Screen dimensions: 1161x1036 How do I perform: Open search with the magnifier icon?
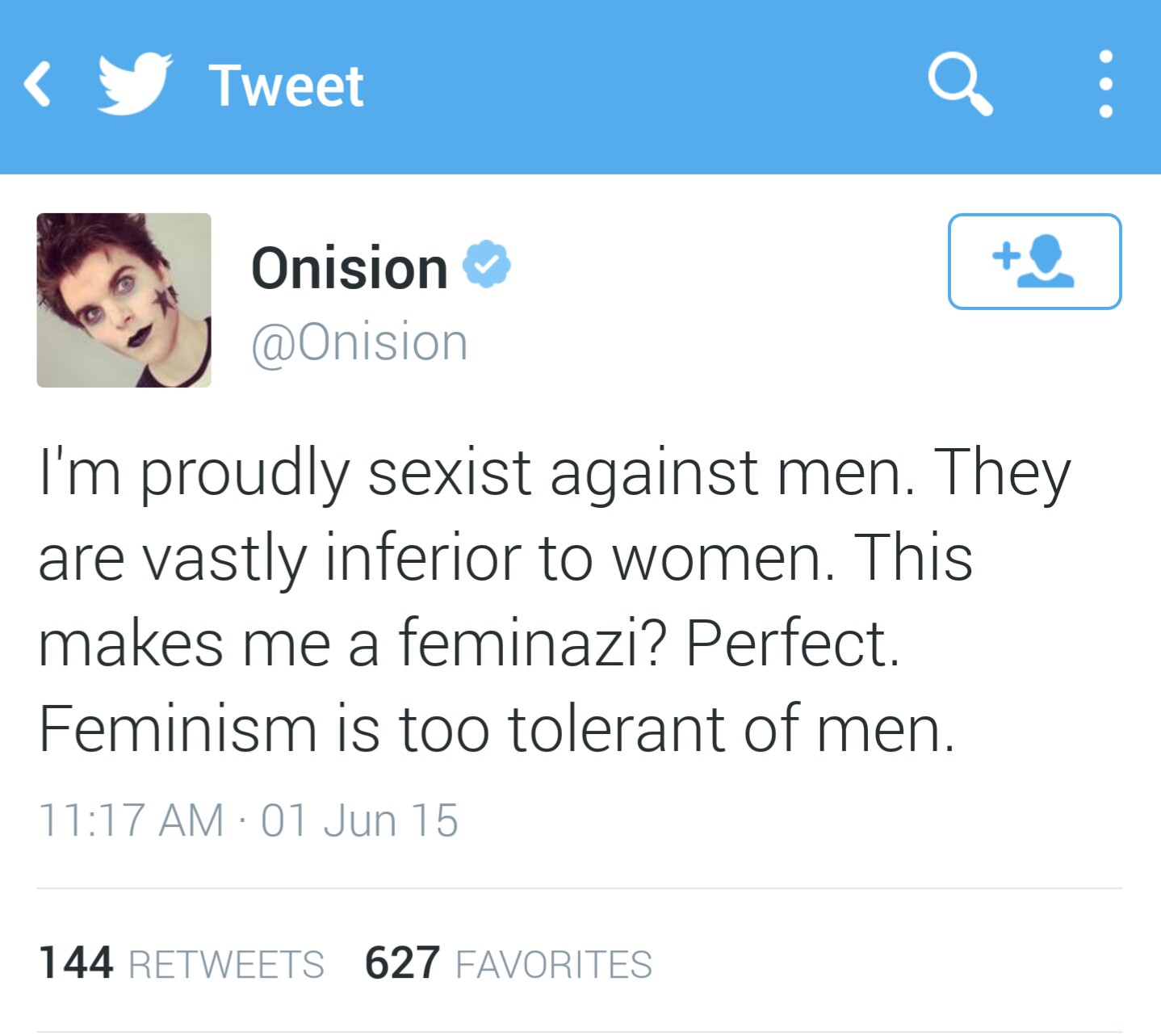[x=959, y=84]
